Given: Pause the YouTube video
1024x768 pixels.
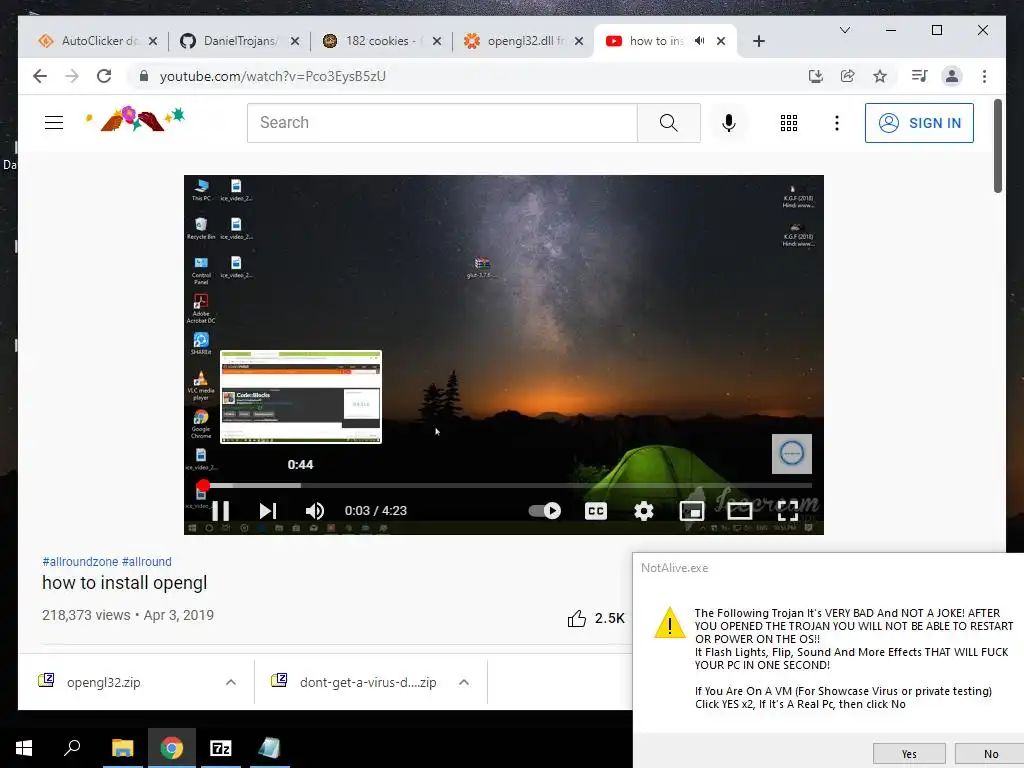Looking at the screenshot, I should point(221,511).
